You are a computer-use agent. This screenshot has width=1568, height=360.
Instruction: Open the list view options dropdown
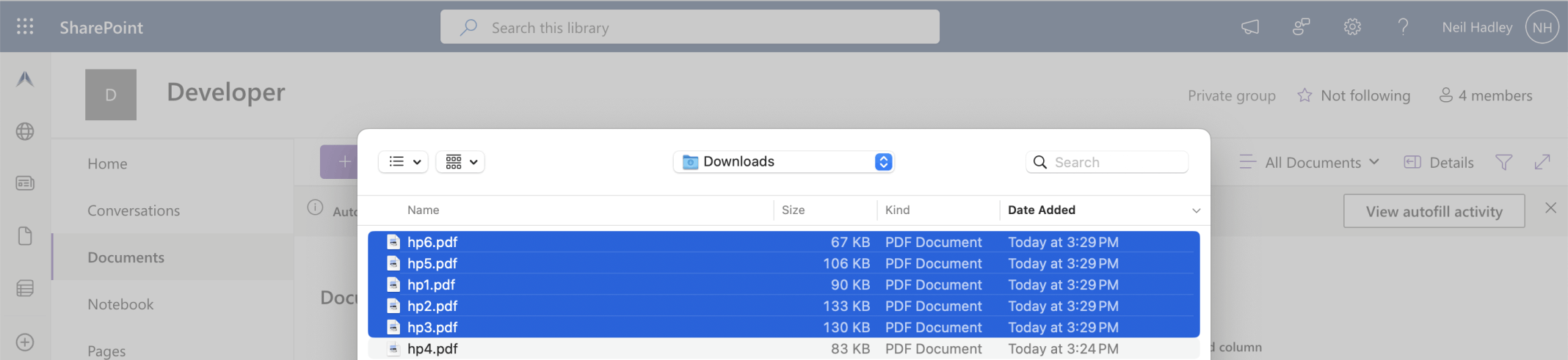[404, 162]
